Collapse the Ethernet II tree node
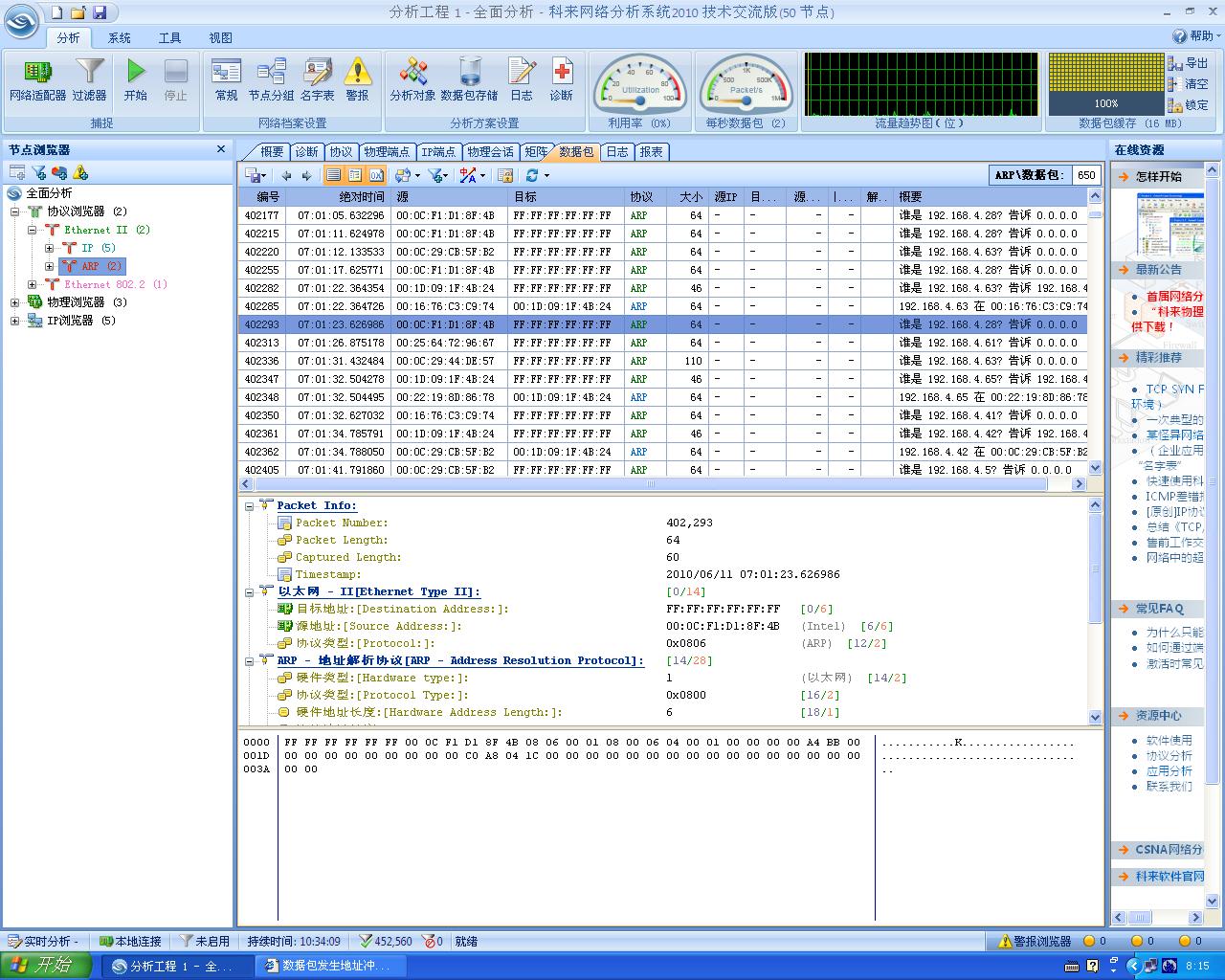The width and height of the screenshot is (1225, 980). 32,230
